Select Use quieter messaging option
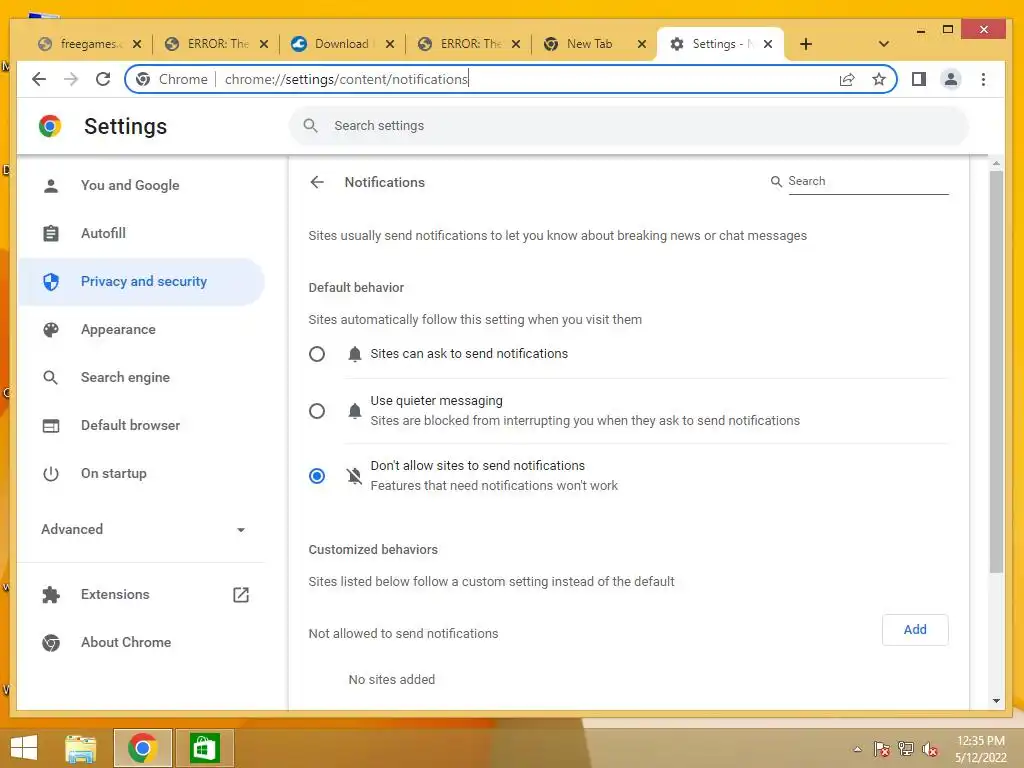The width and height of the screenshot is (1024, 768). coord(317,411)
